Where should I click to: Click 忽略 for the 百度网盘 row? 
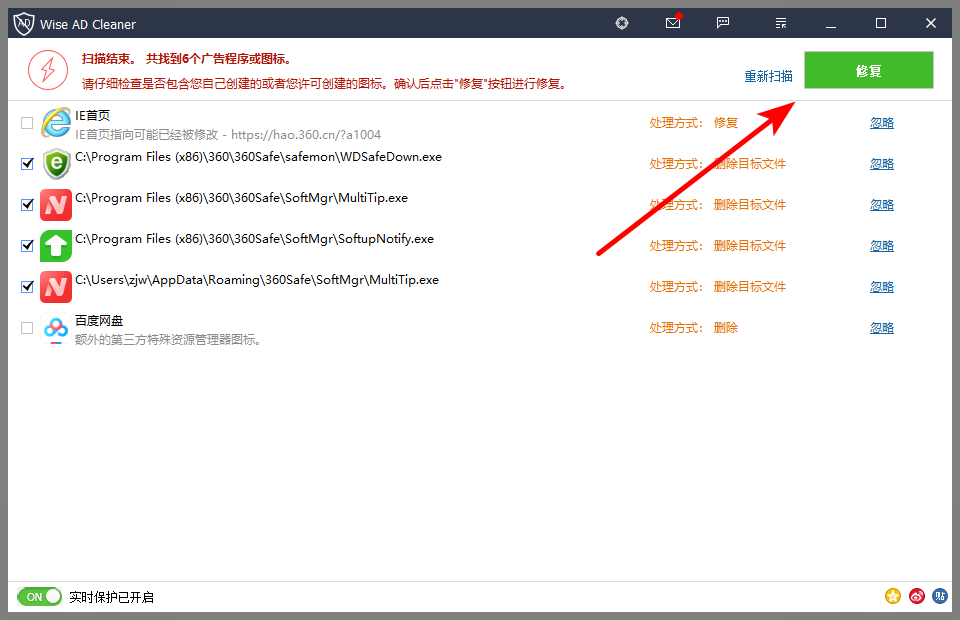pyautogui.click(x=882, y=328)
